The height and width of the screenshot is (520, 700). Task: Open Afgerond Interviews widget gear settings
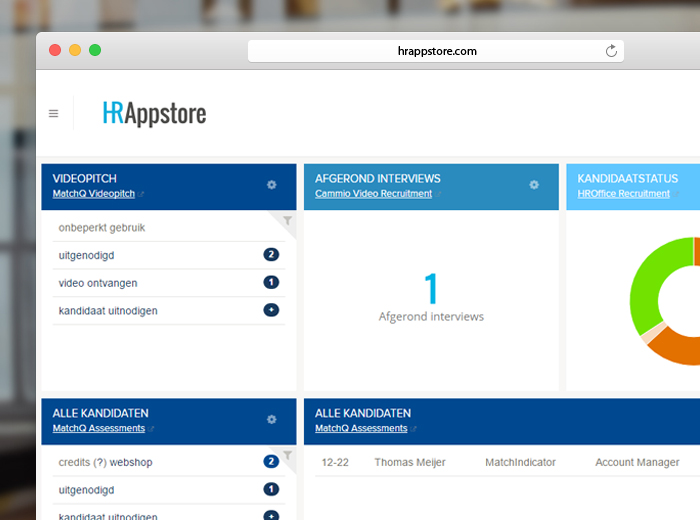pyautogui.click(x=534, y=185)
